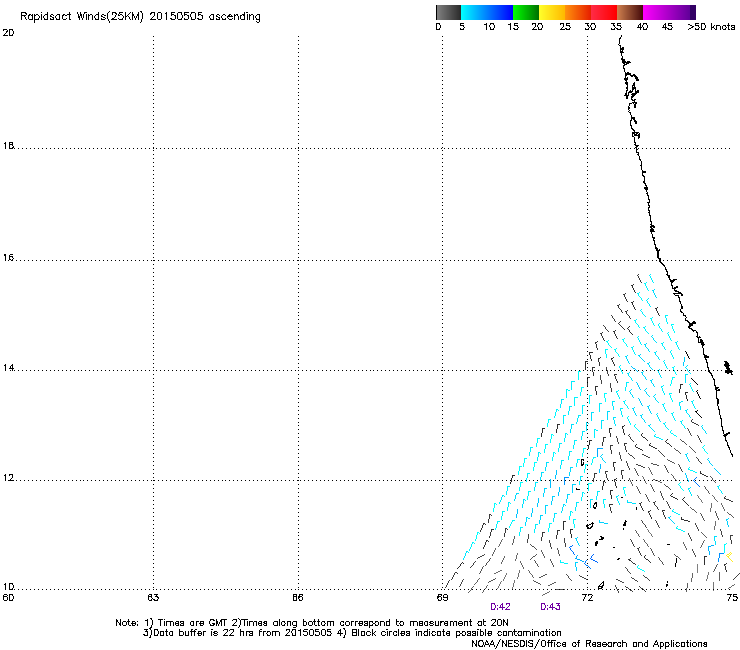Click the longitude label '69'
The height and width of the screenshot is (650, 740).
[442, 598]
